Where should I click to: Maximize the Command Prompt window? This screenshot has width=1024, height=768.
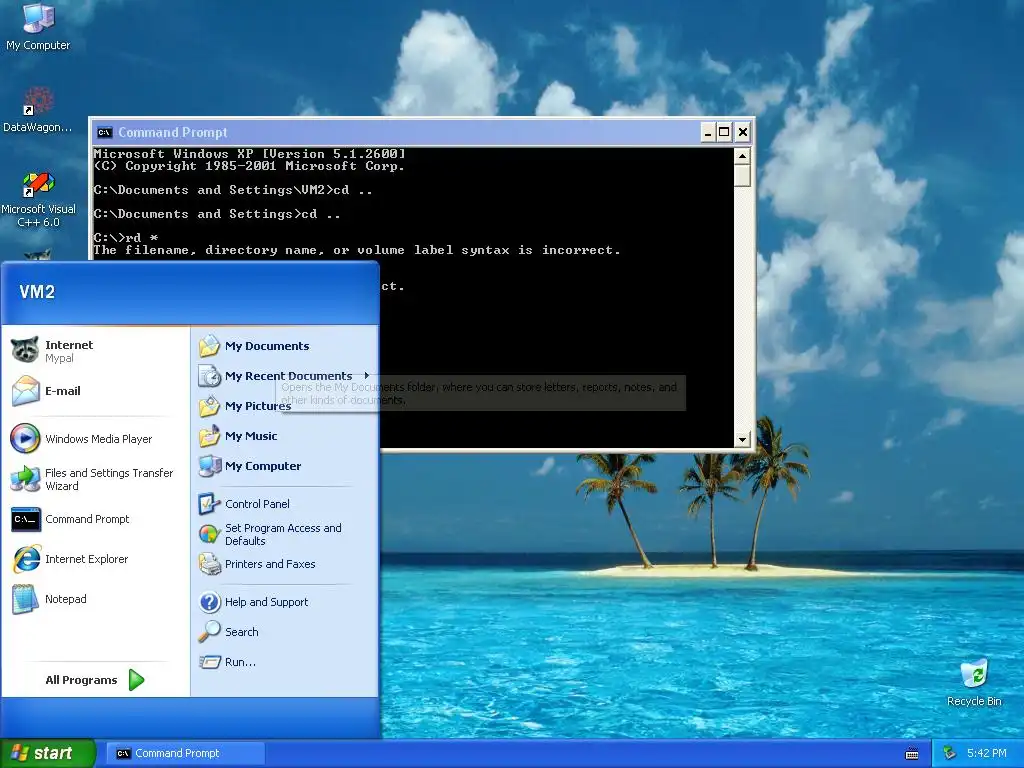pos(724,133)
